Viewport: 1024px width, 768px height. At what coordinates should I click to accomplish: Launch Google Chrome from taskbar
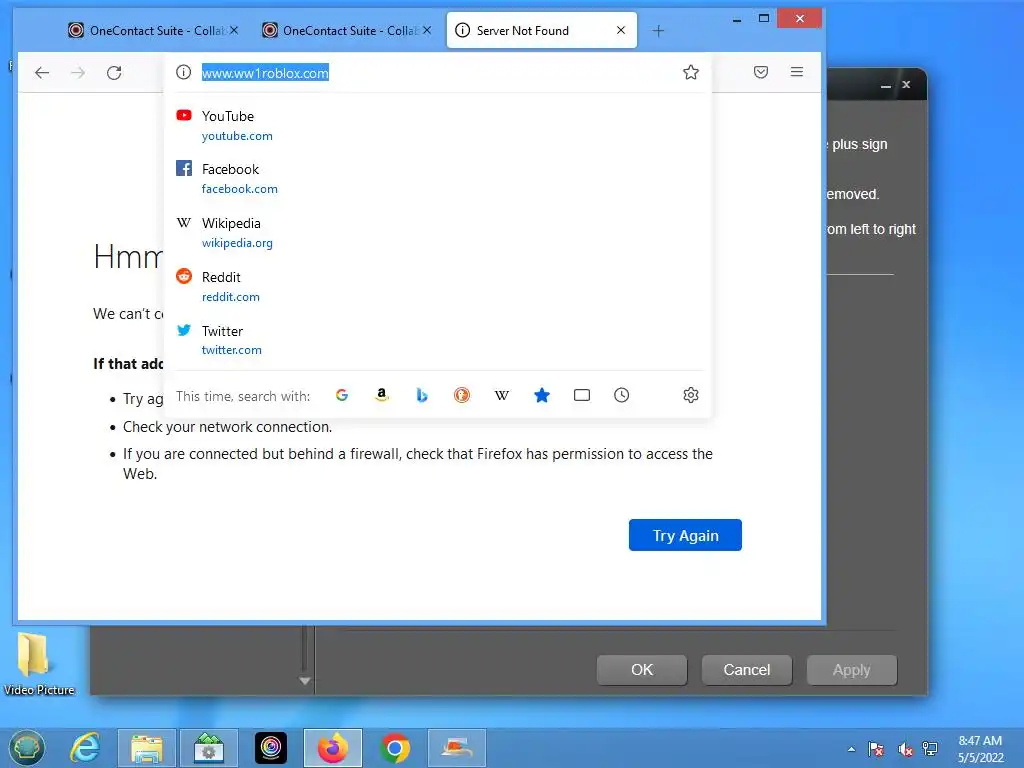point(394,748)
